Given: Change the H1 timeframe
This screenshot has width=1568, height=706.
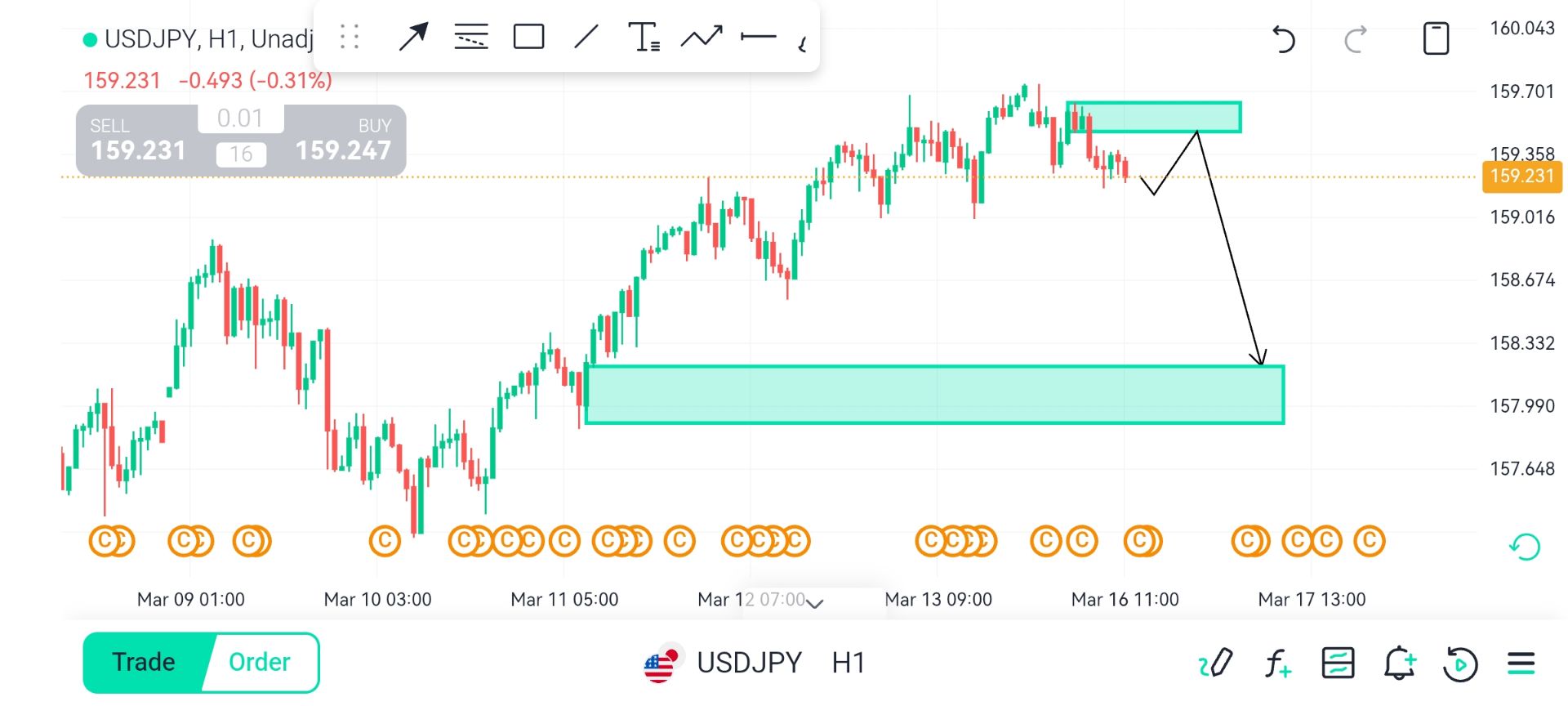Looking at the screenshot, I should coord(849,663).
